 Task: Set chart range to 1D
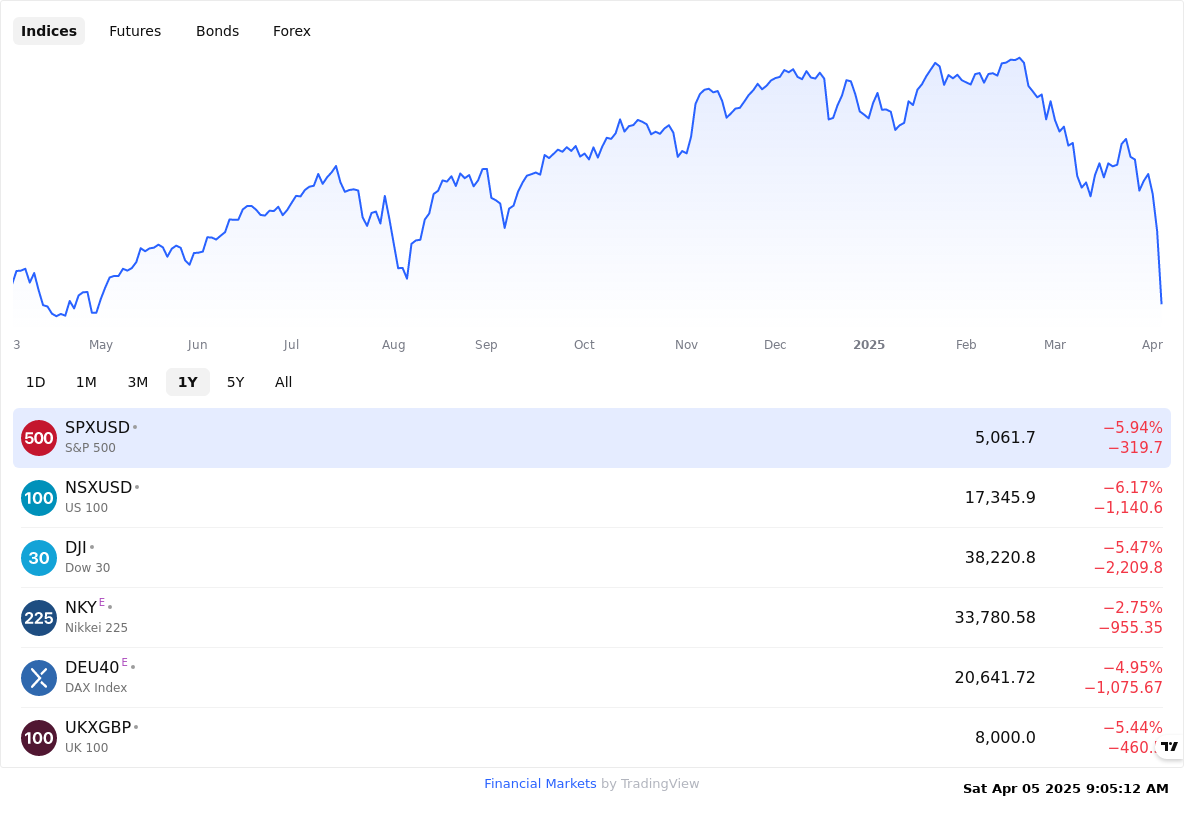pyautogui.click(x=35, y=382)
